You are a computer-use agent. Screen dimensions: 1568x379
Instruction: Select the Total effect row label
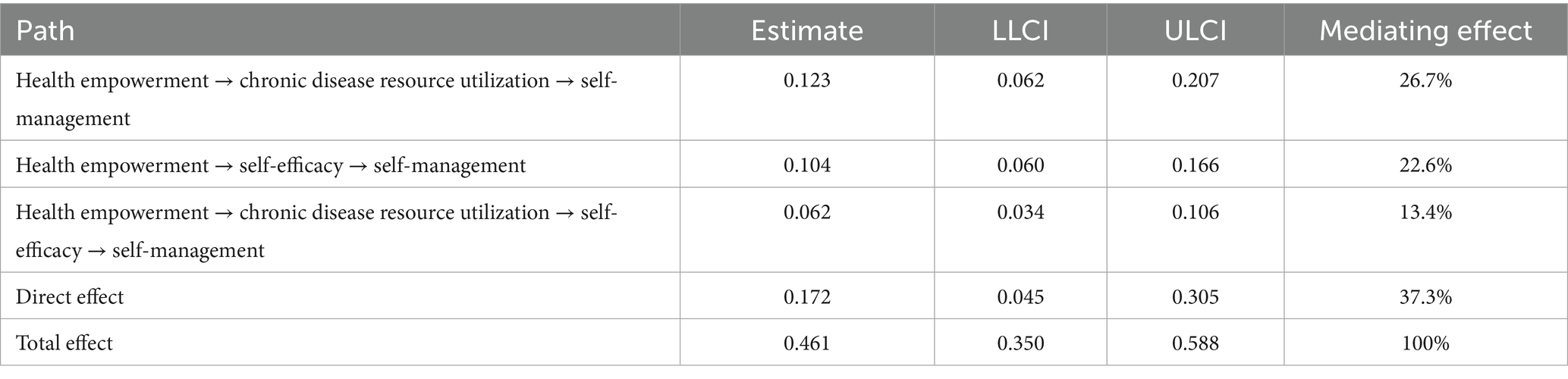click(64, 343)
